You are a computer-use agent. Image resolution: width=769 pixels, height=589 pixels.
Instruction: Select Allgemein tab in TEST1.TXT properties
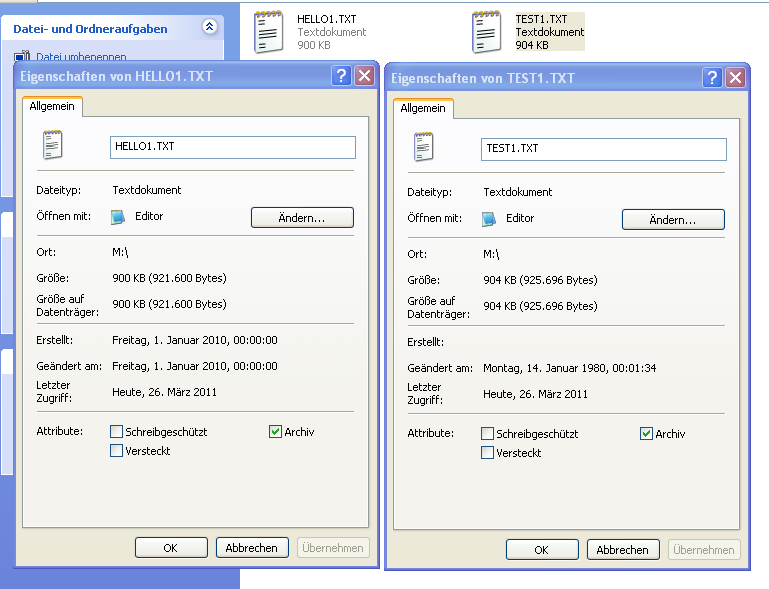tap(423, 108)
